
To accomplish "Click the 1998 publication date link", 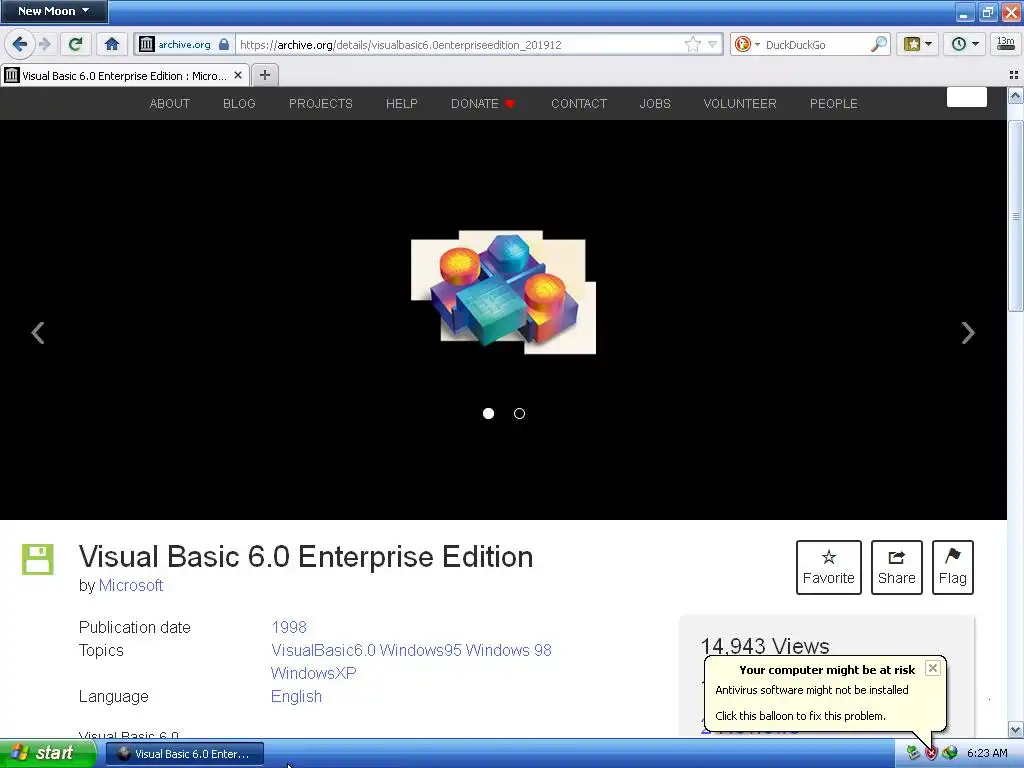I will 289,627.
